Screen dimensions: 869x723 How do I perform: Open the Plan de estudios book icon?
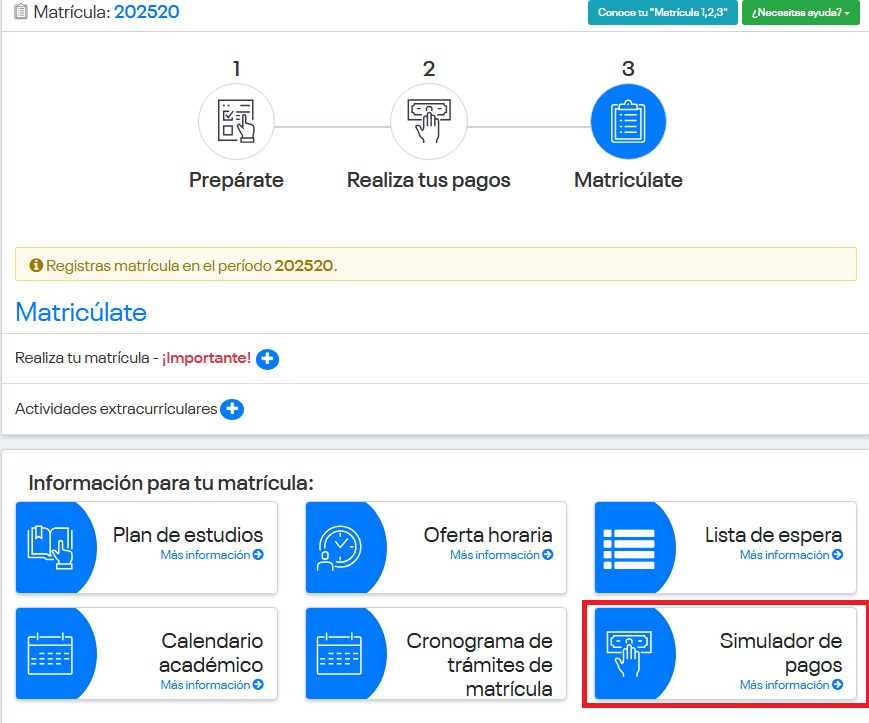[x=51, y=547]
